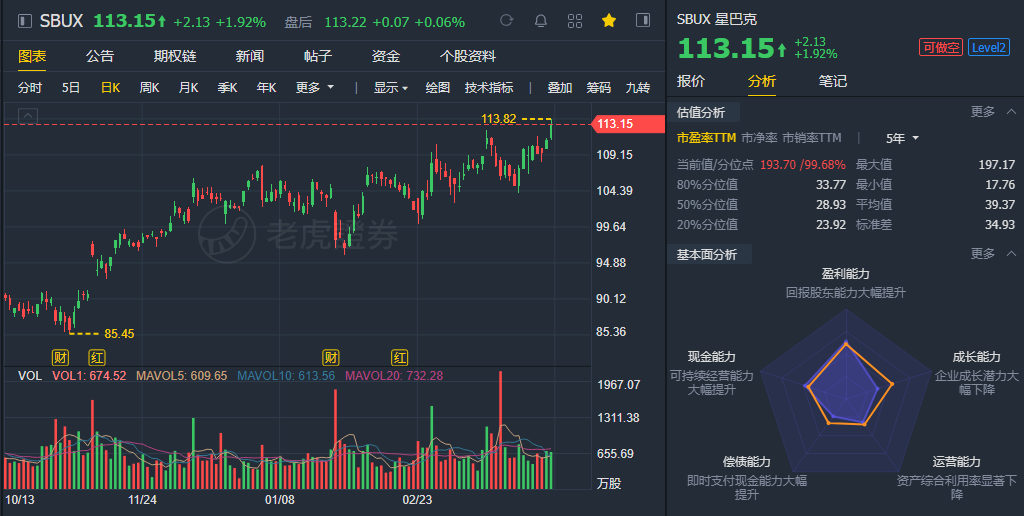The width and height of the screenshot is (1024, 516).
Task: Open the 新闻 tab
Action: point(249,56)
